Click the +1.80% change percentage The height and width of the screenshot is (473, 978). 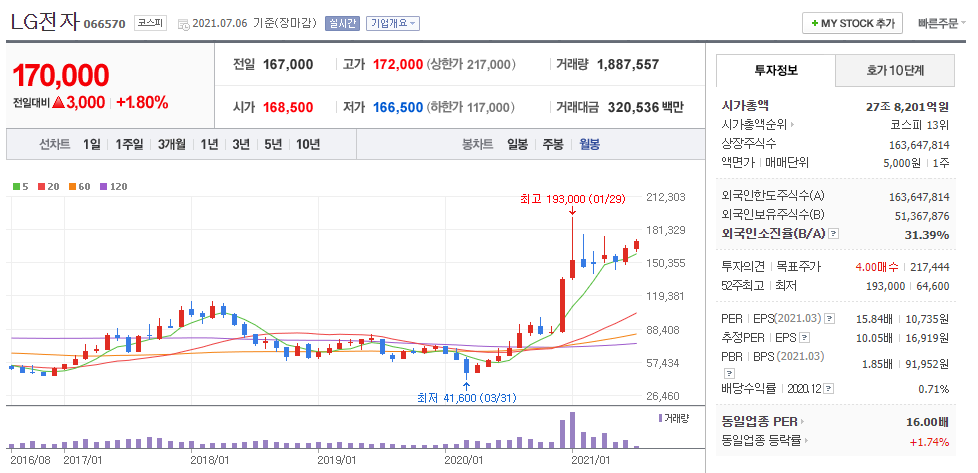[x=142, y=102]
